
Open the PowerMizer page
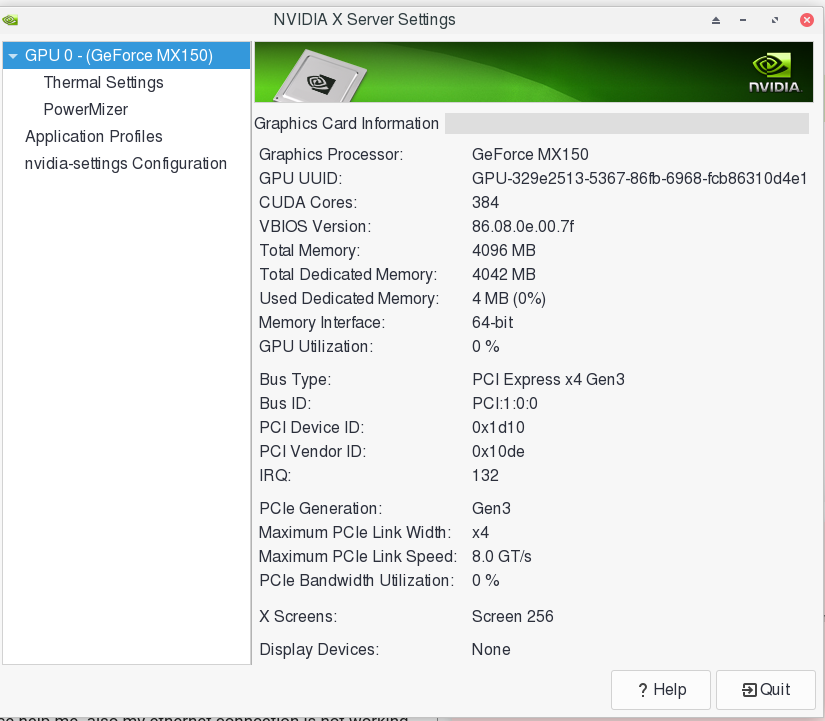coord(85,110)
